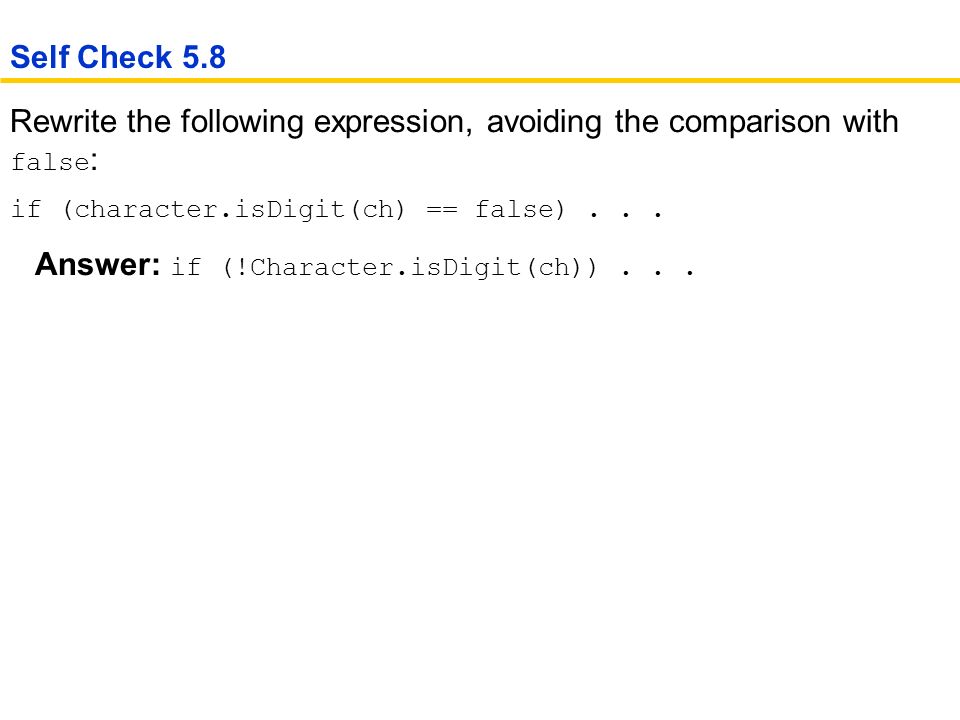Click the ellipsis after the question code
Image resolution: width=960 pixels, height=720 pixels.
[626, 214]
